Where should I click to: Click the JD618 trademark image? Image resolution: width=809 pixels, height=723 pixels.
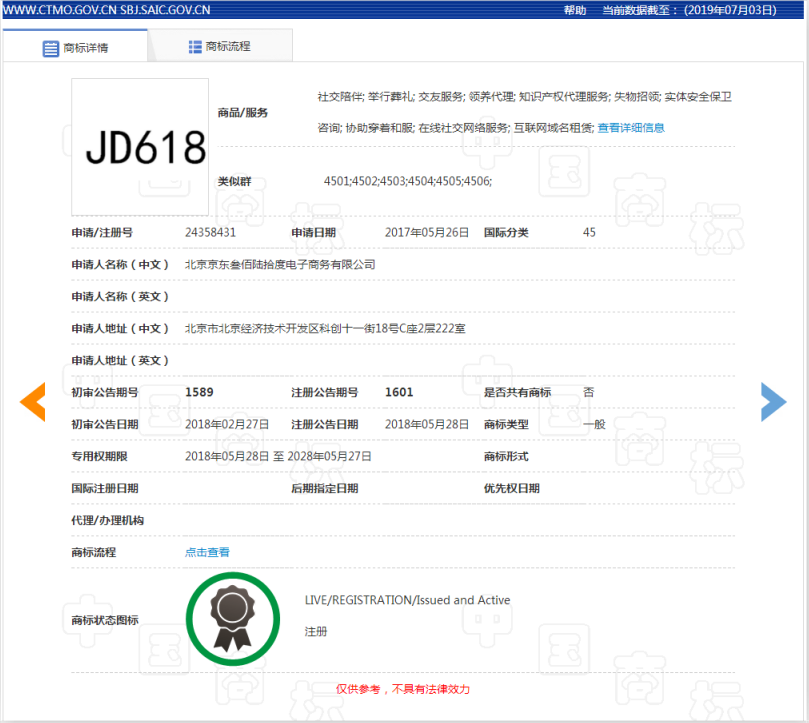point(140,147)
